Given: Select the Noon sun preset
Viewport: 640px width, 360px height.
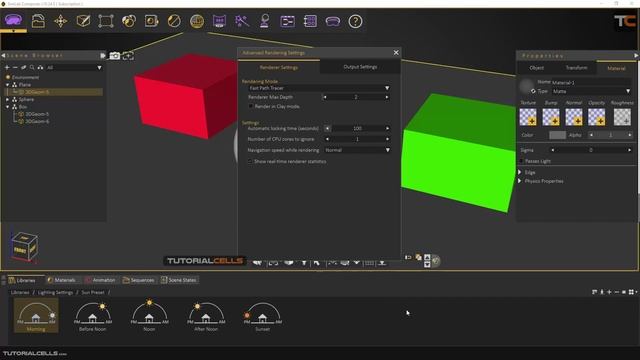Looking at the screenshot, I should tap(149, 316).
